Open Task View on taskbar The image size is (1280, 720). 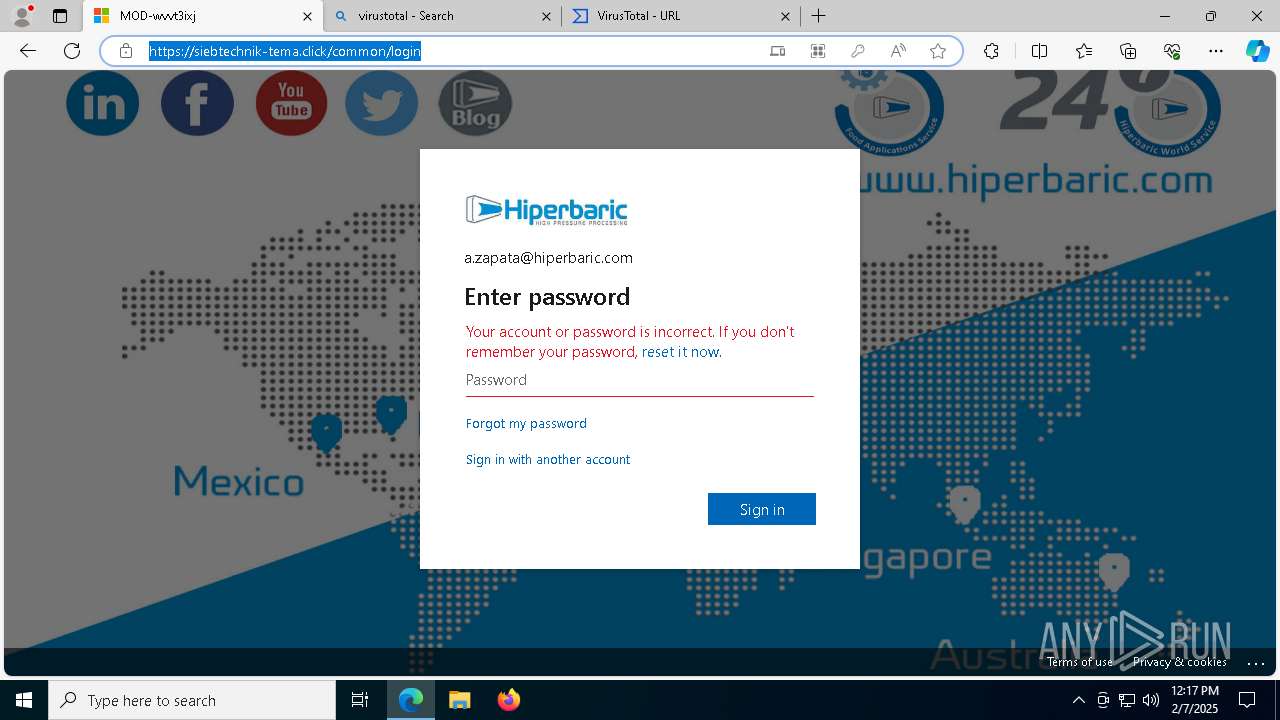click(360, 700)
